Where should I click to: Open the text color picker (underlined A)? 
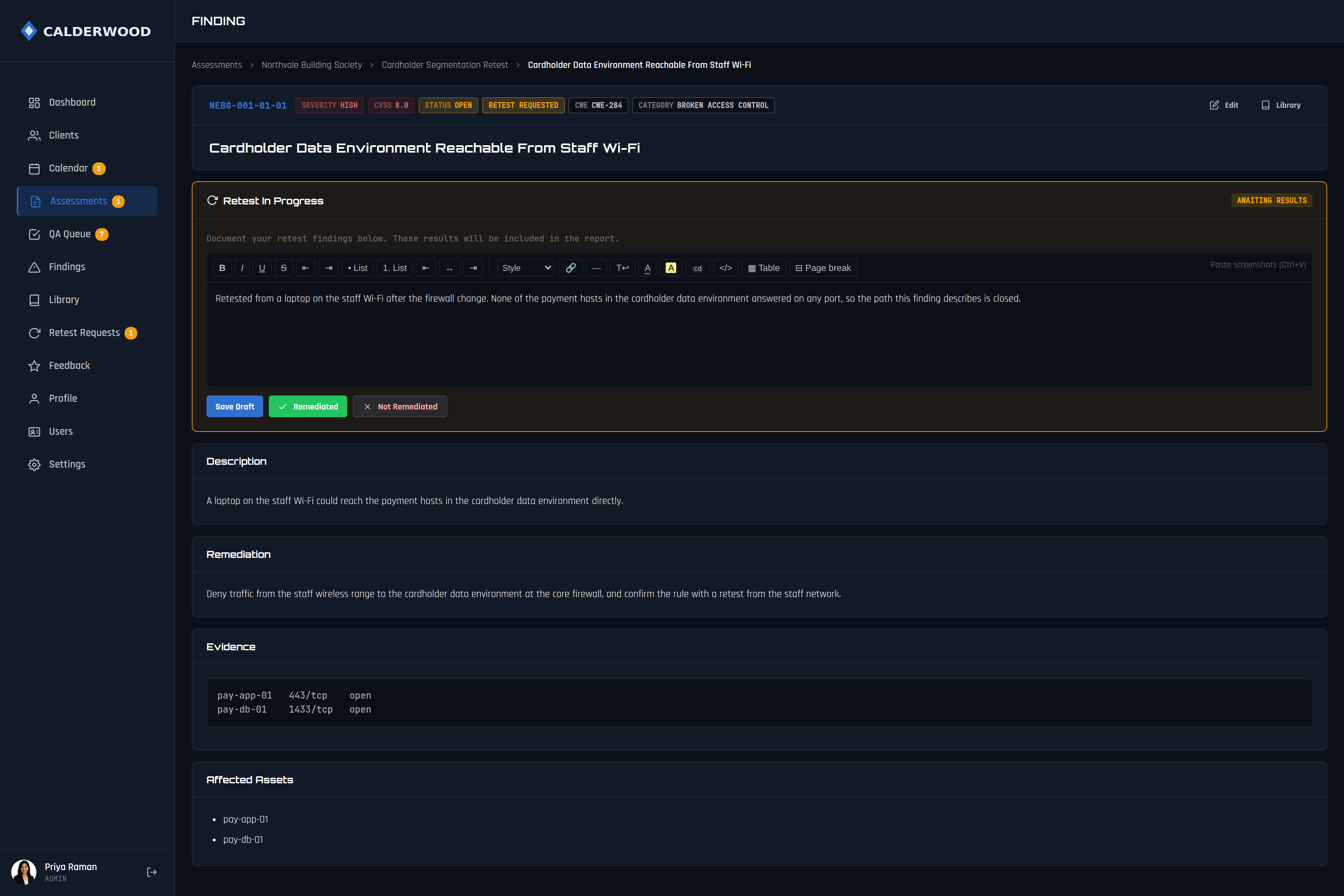(x=647, y=268)
